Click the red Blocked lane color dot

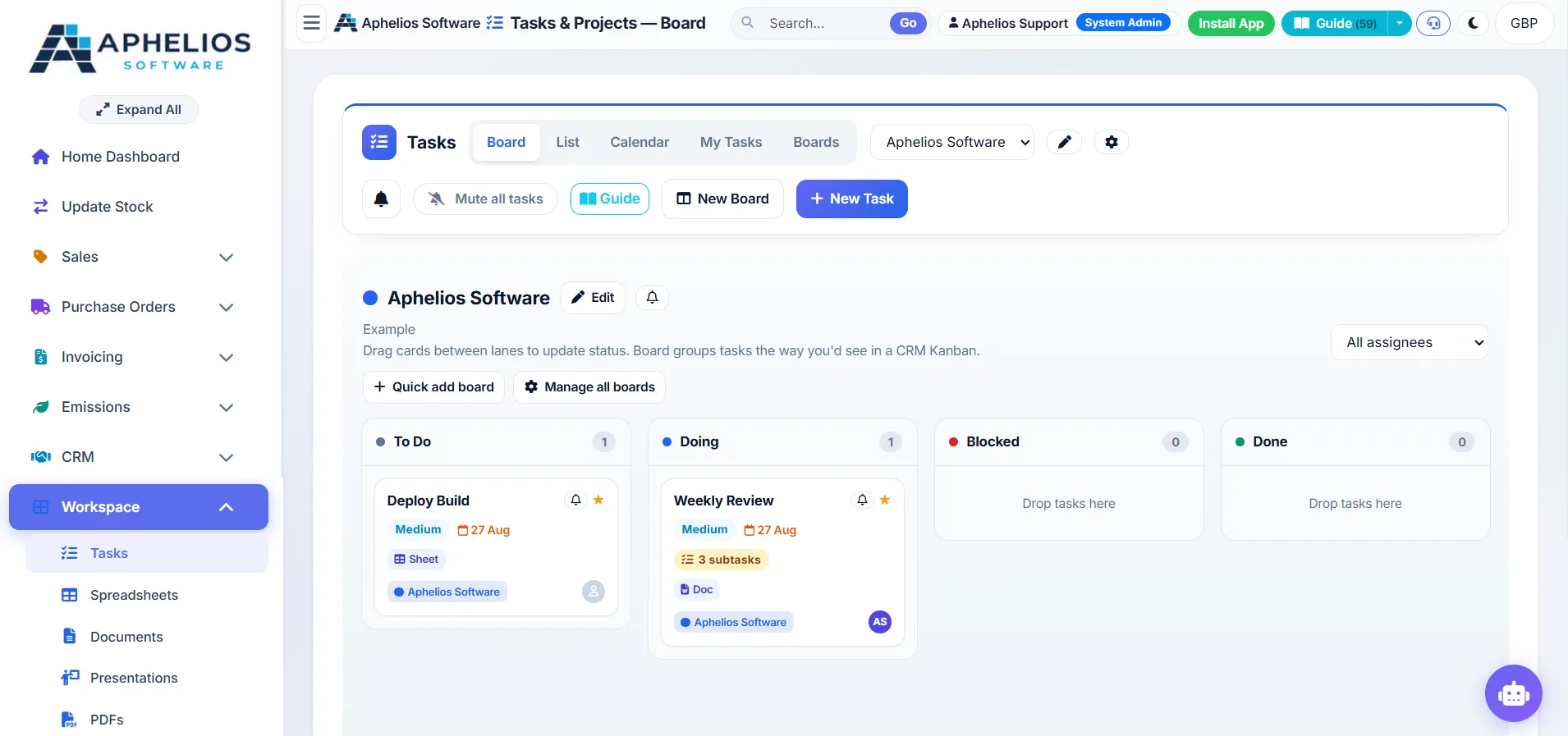[953, 441]
